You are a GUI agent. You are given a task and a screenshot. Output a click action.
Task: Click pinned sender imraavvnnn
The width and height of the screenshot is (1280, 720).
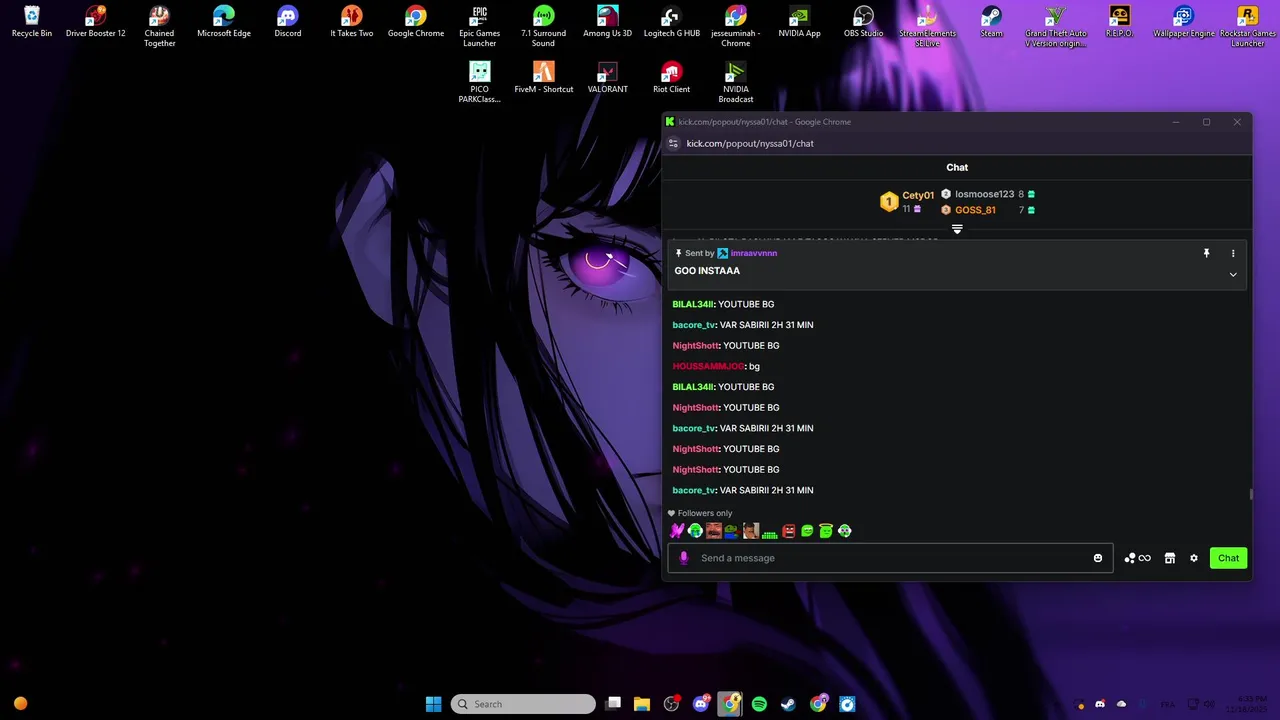(x=754, y=254)
